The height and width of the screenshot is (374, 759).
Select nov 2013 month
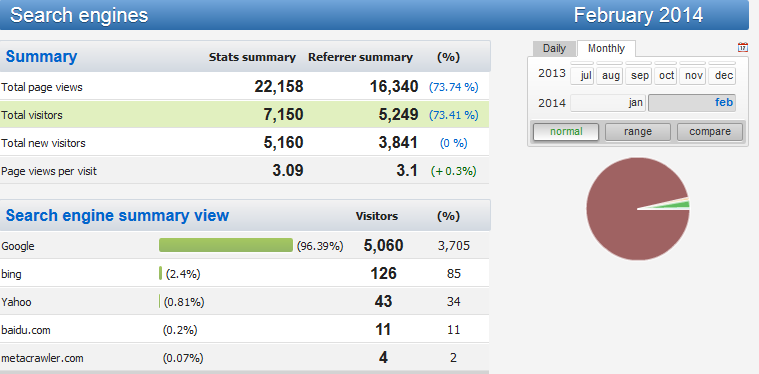tap(693, 76)
